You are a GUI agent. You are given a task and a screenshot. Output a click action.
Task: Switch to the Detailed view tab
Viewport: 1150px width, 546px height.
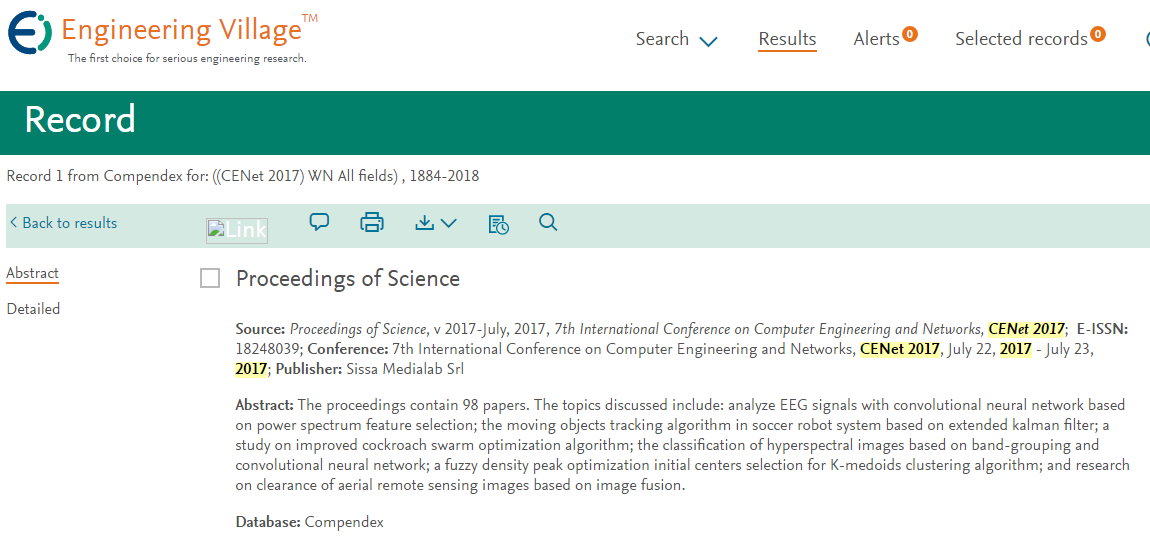(34, 309)
